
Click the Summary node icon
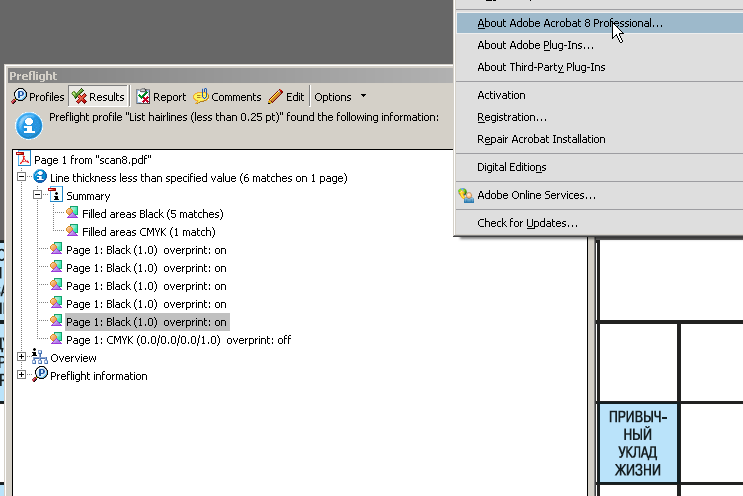55,195
